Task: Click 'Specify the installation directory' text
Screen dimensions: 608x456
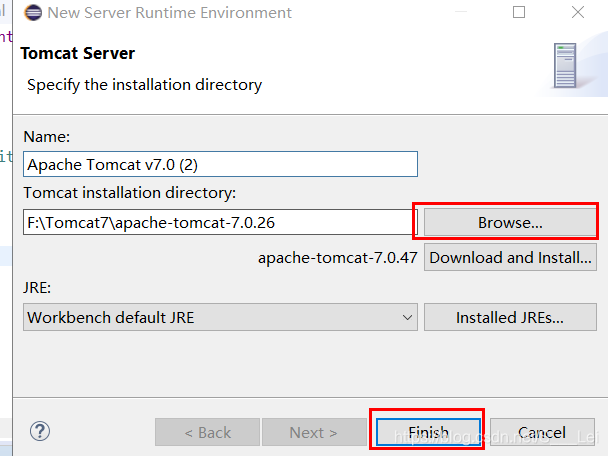Action: point(145,85)
